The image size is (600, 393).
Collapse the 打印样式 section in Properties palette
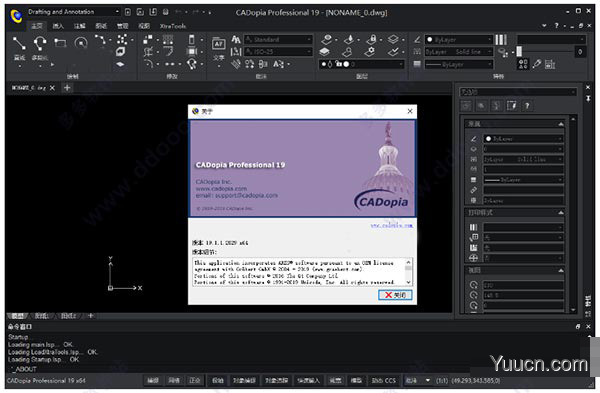tap(561, 212)
